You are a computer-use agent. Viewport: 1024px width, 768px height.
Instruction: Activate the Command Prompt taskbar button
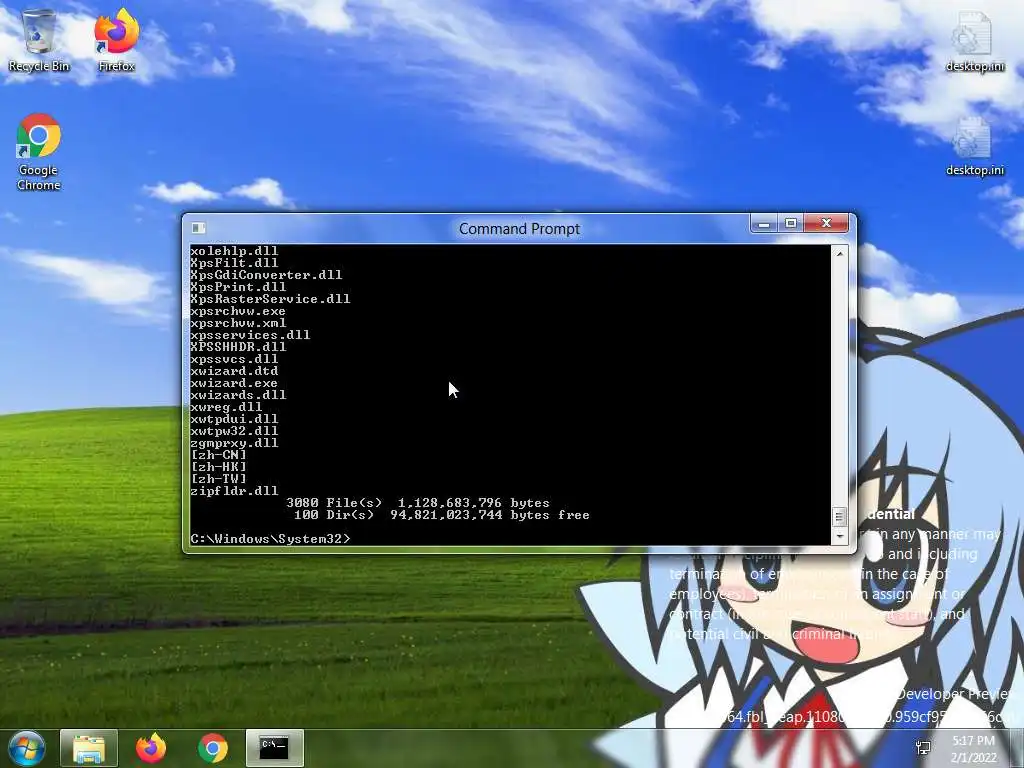(274, 748)
